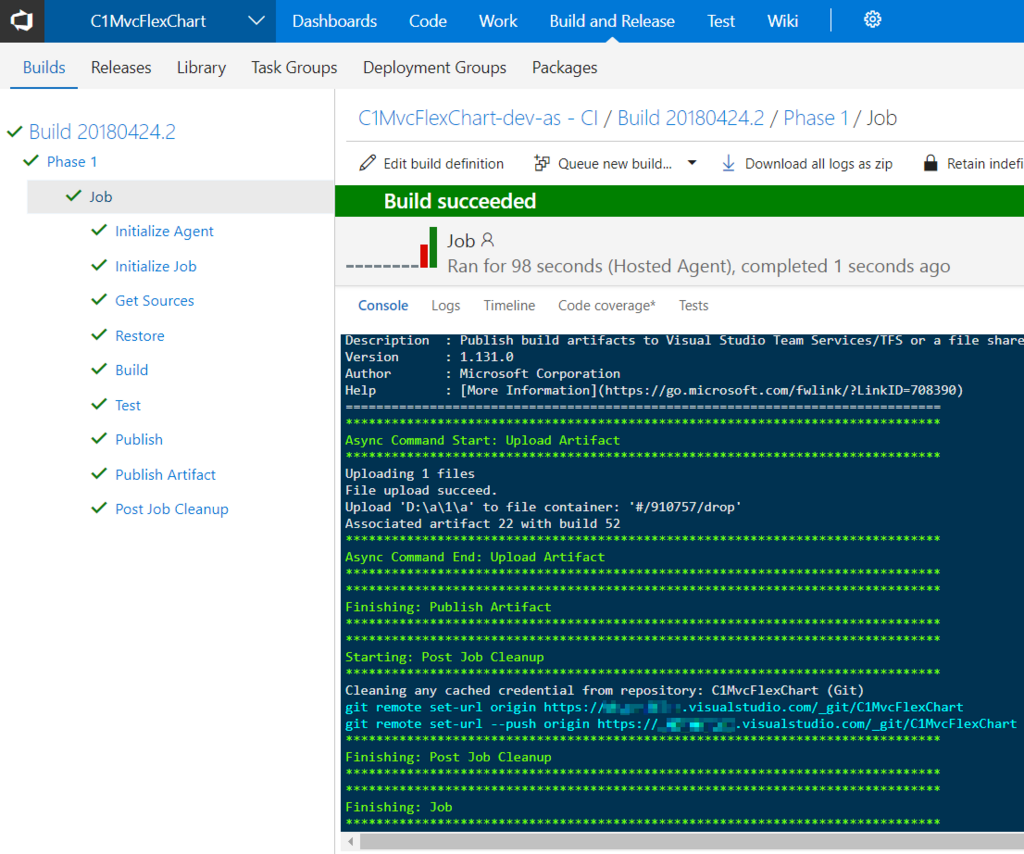Open the Queue new build dropdown arrow
This screenshot has height=854, width=1024.
692,163
